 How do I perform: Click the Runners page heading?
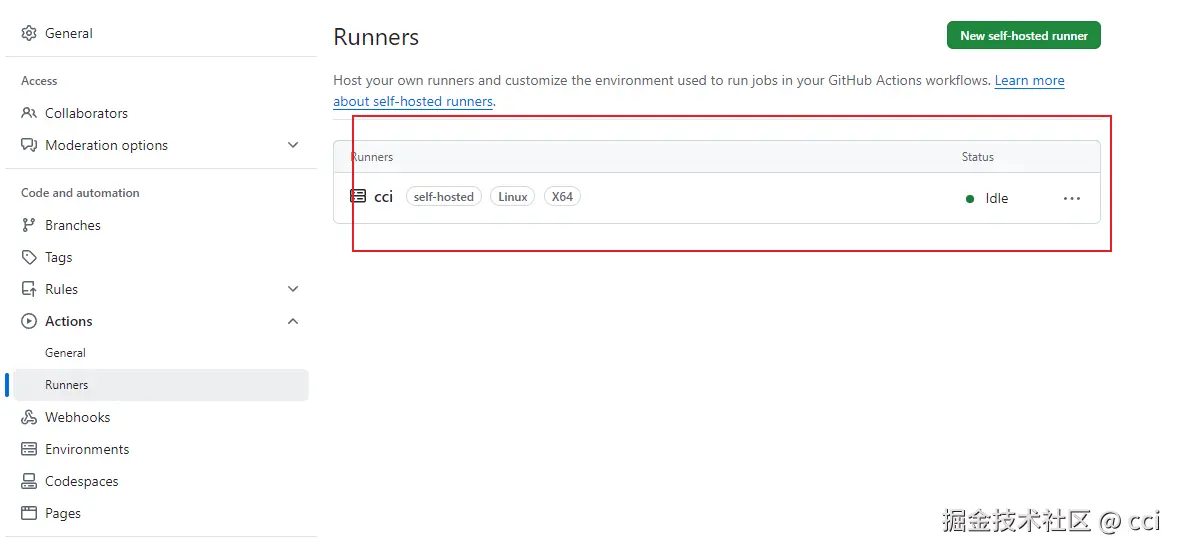coord(376,38)
